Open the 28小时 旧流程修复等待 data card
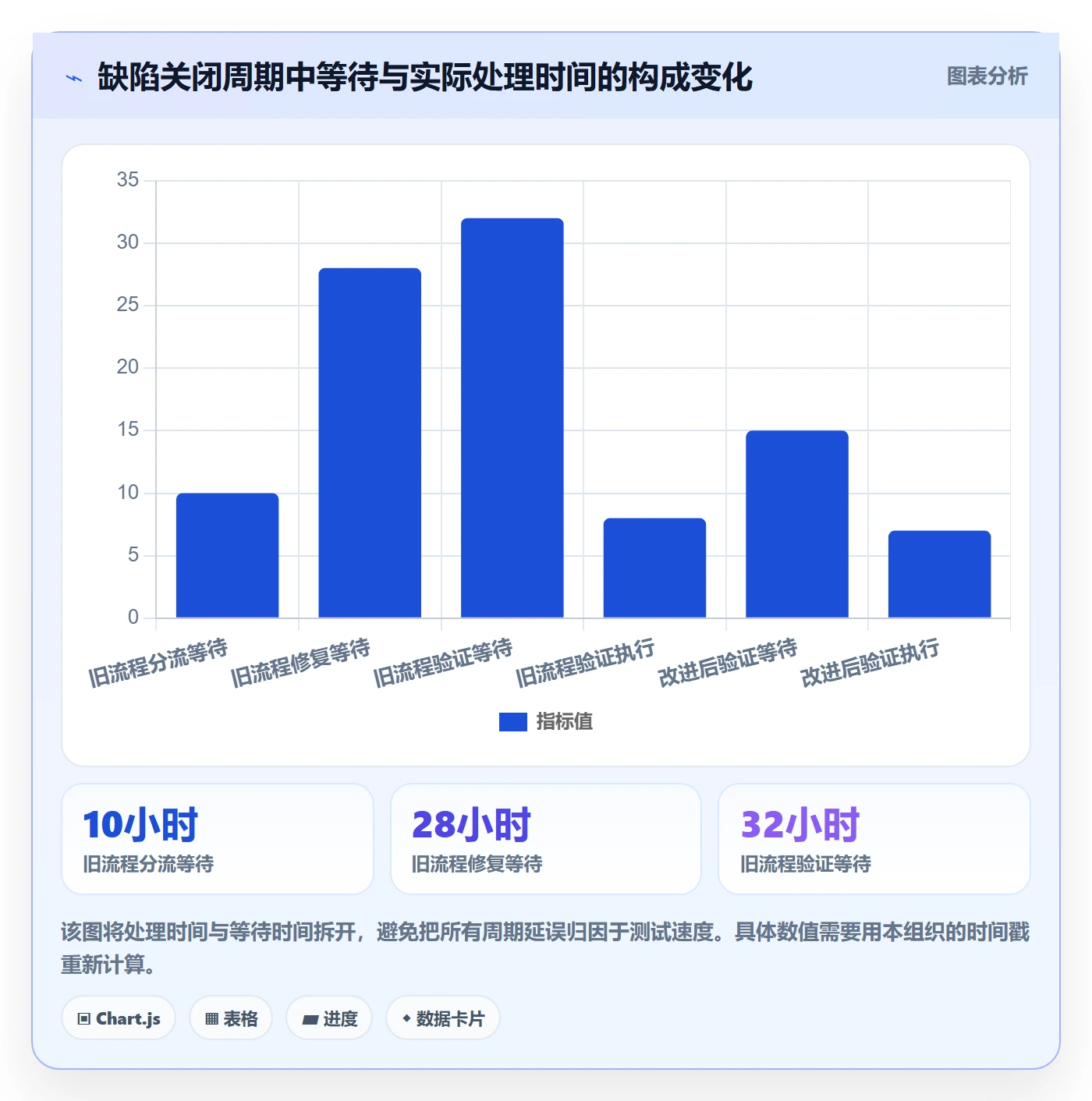Screen dimensions: 1092x1101 546,839
